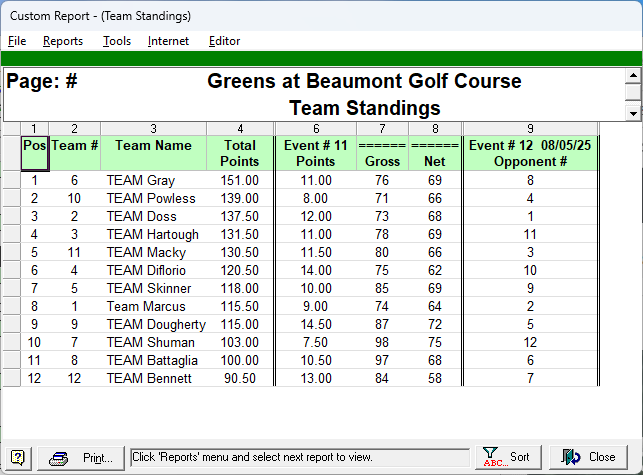The width and height of the screenshot is (643, 475).
Task: Click the Event # 12 Opponent # header
Action: (530, 153)
